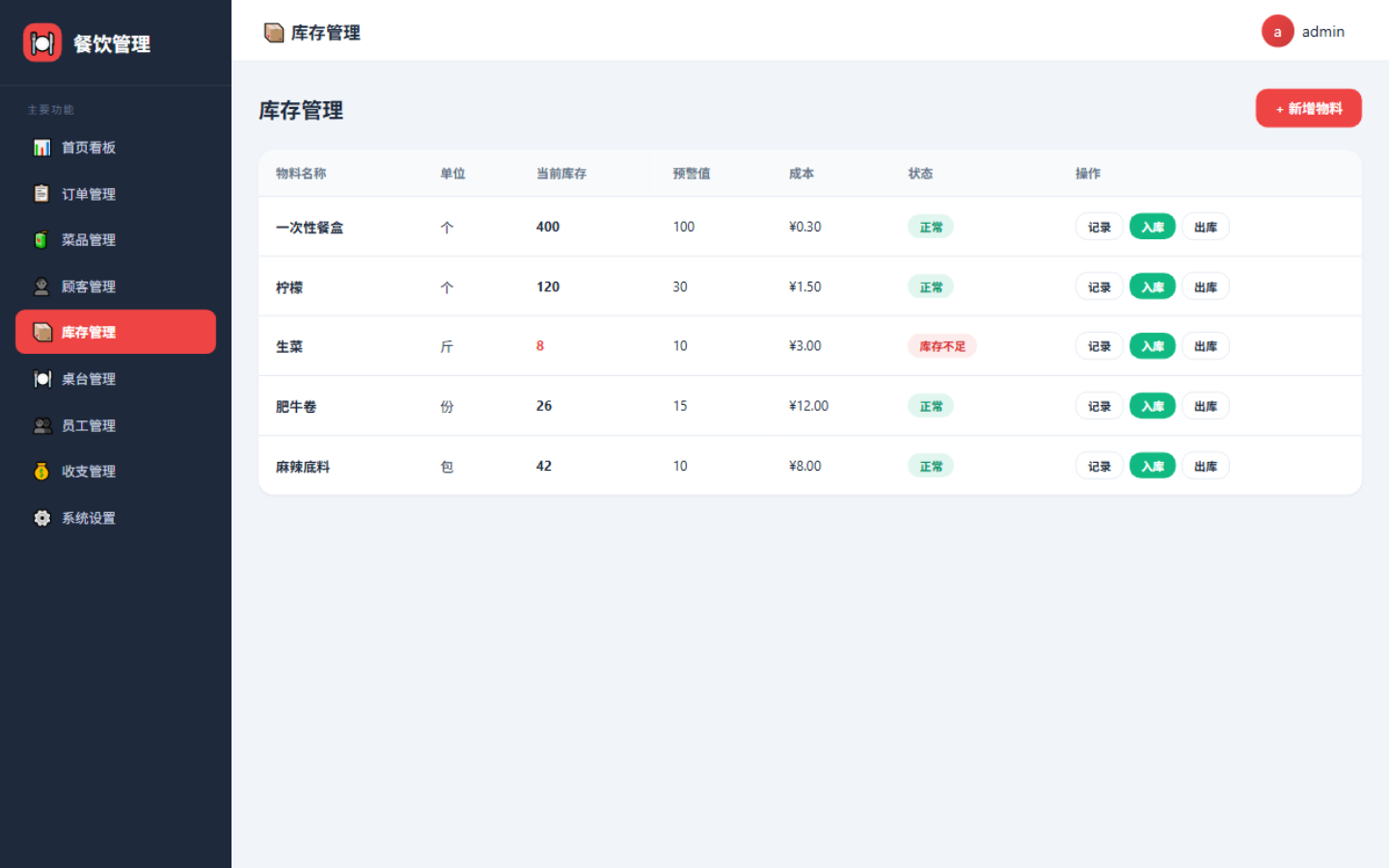The image size is (1389, 868).
Task: Click the 库存管理 box icon in sidebar
Action: tap(42, 332)
